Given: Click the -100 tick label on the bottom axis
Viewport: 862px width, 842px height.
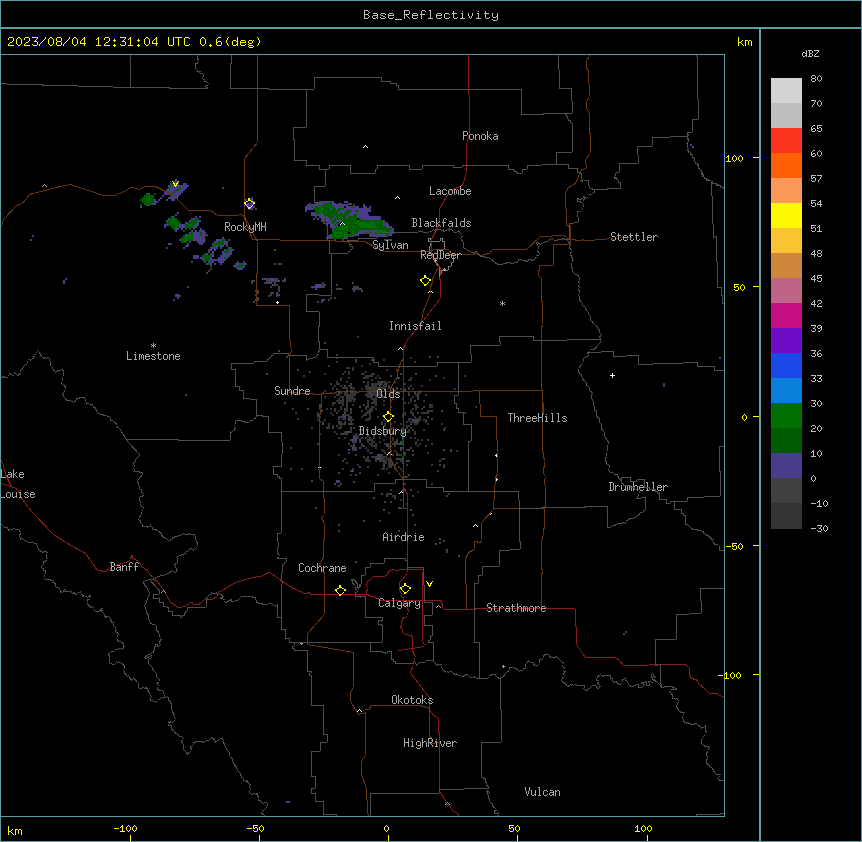Looking at the screenshot, I should click(125, 828).
